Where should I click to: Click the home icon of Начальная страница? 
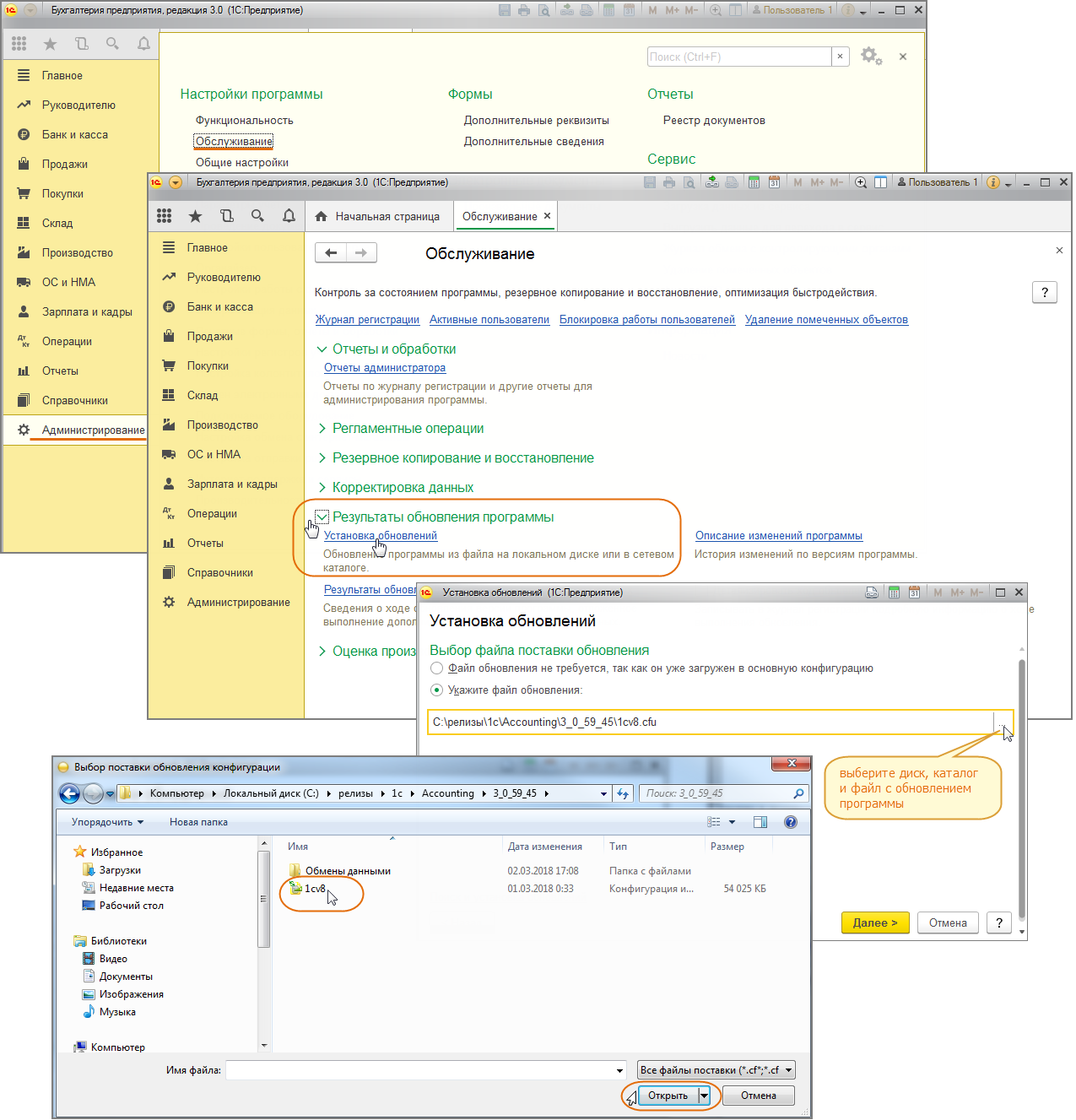pos(322,217)
